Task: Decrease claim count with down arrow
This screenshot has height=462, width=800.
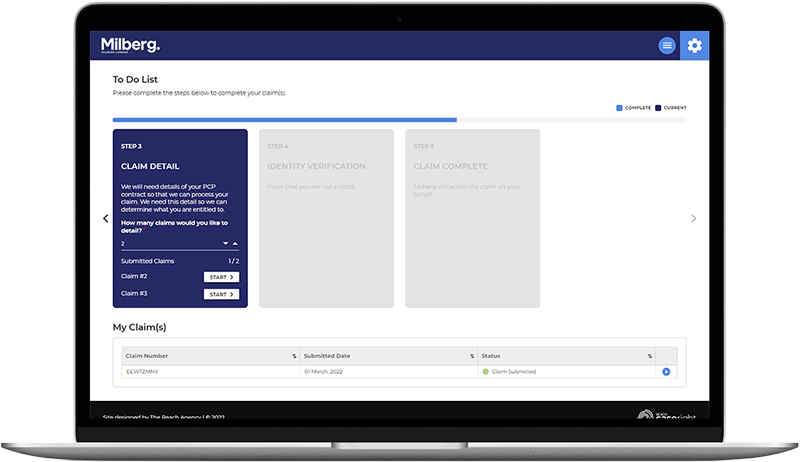Action: pyautogui.click(x=226, y=243)
